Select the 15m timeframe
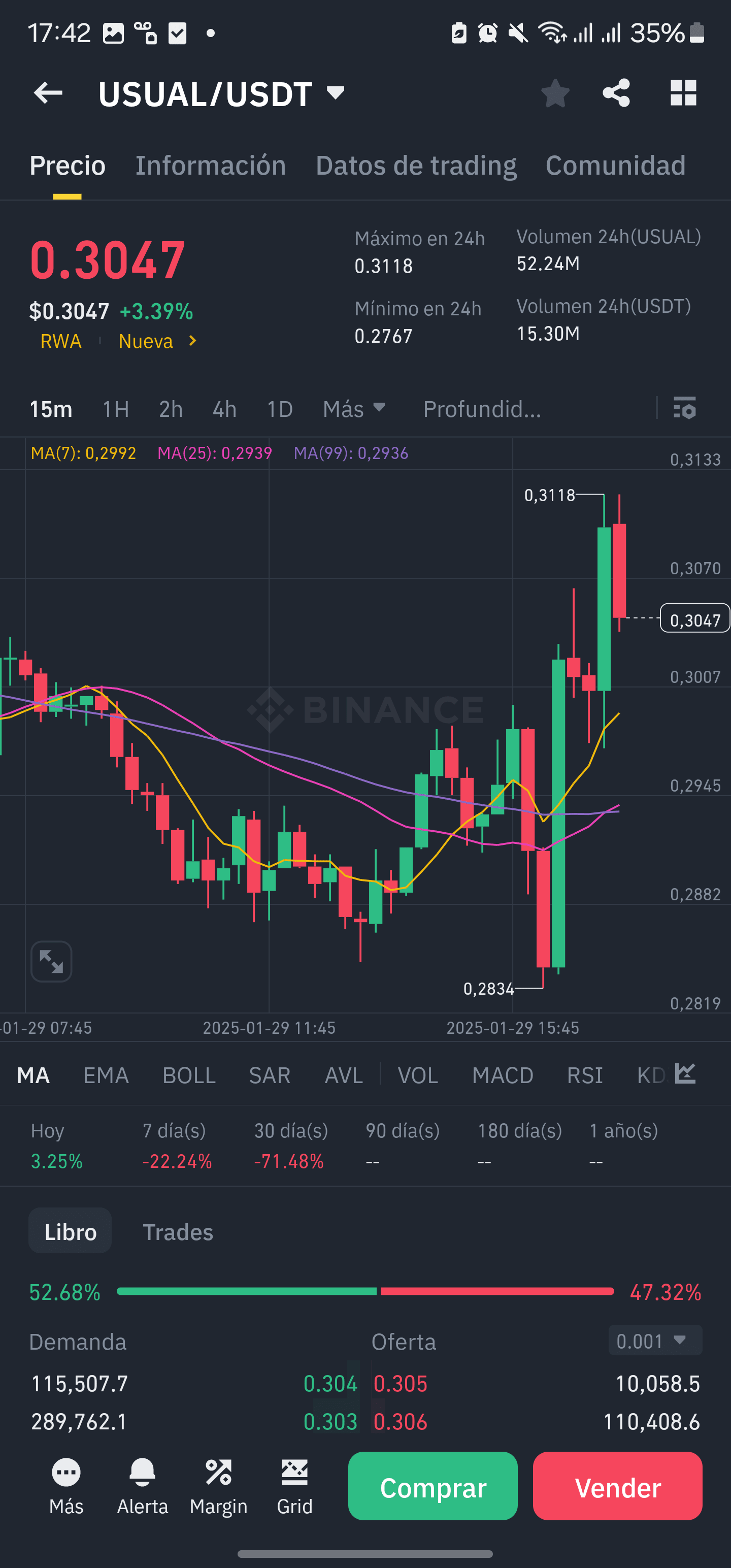The height and width of the screenshot is (1568, 731). tap(51, 409)
